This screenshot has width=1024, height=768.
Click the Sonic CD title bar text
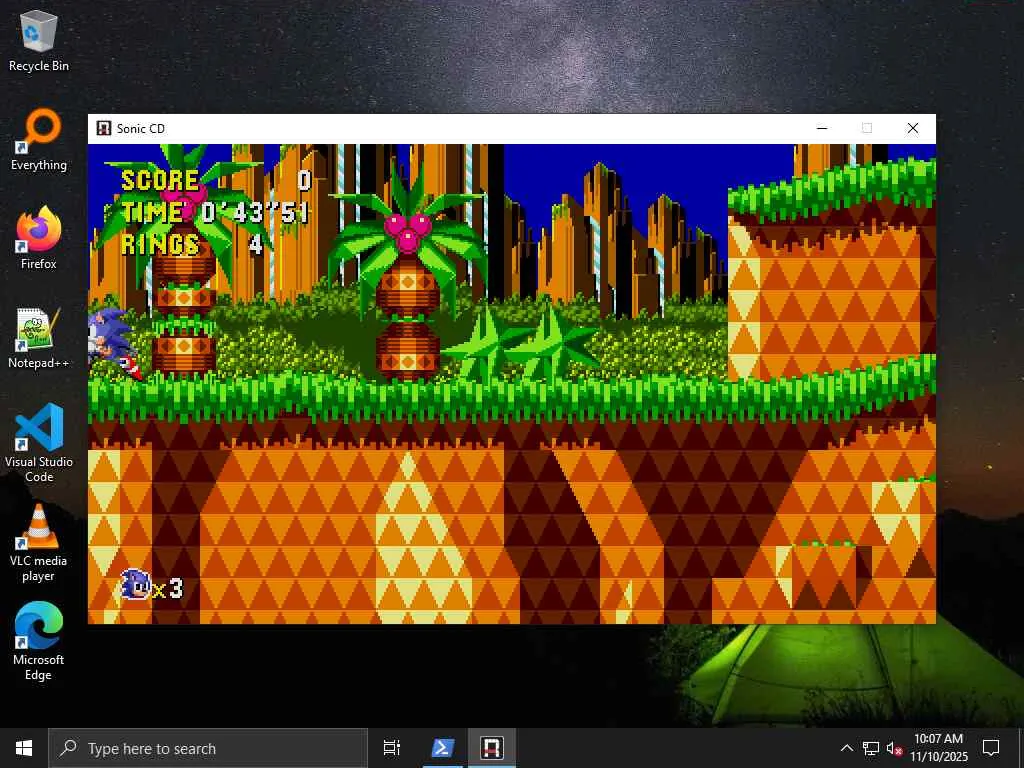point(140,129)
